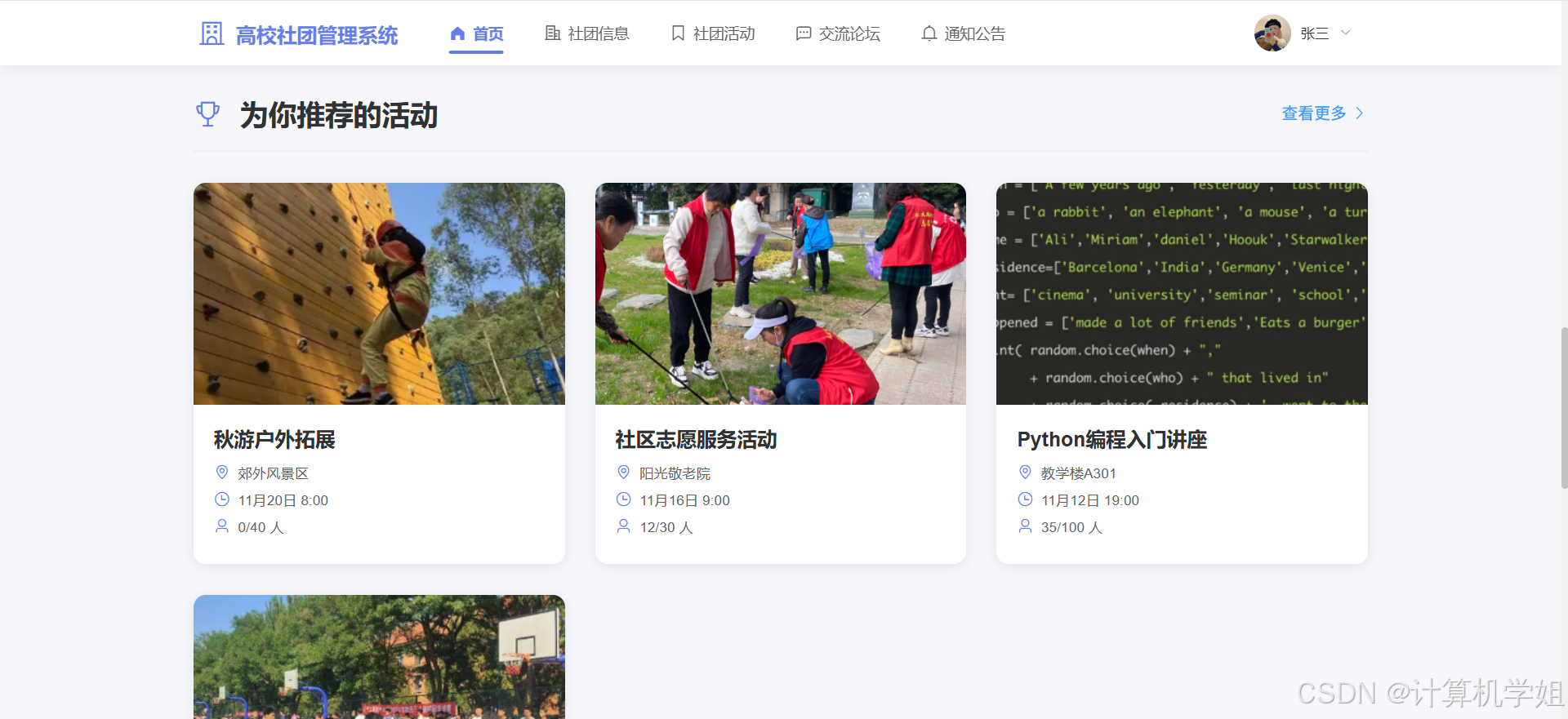The image size is (1568, 719).
Task: Click clock icon beside 11月12日 19:00
Action: pyautogui.click(x=1025, y=499)
